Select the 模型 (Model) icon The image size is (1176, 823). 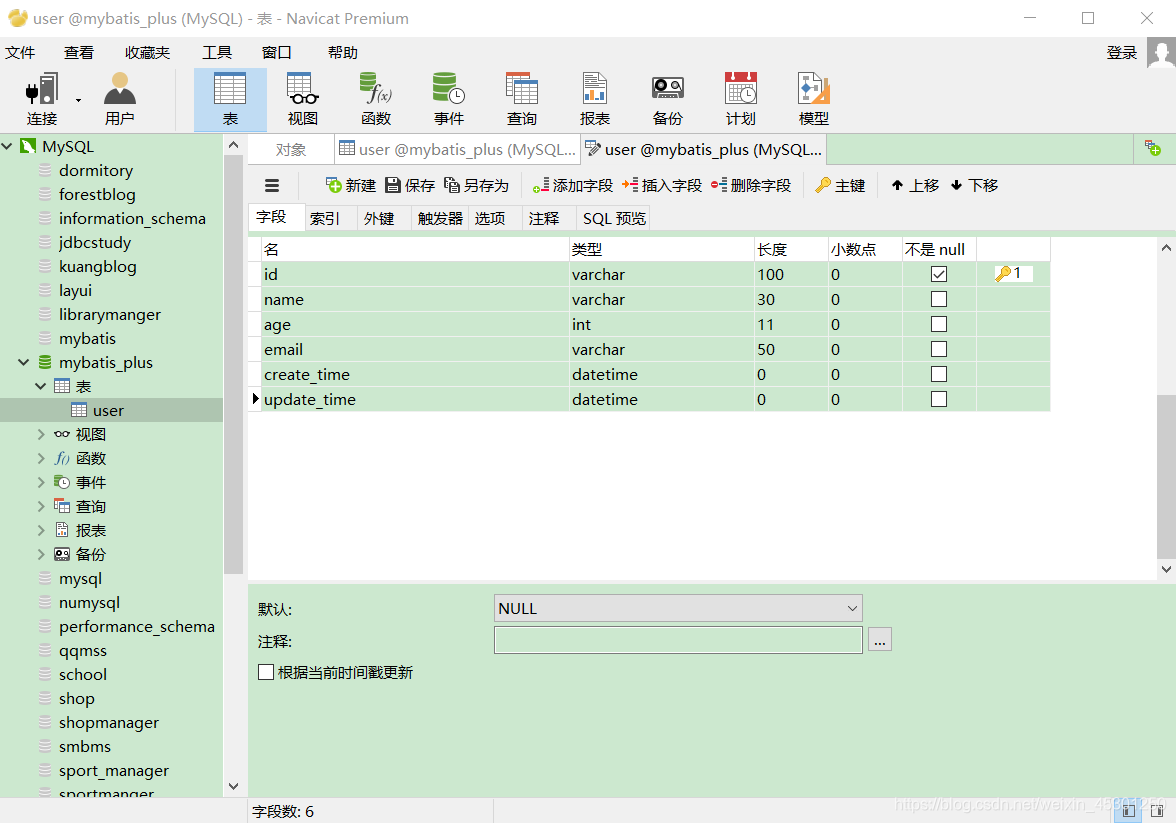(813, 97)
